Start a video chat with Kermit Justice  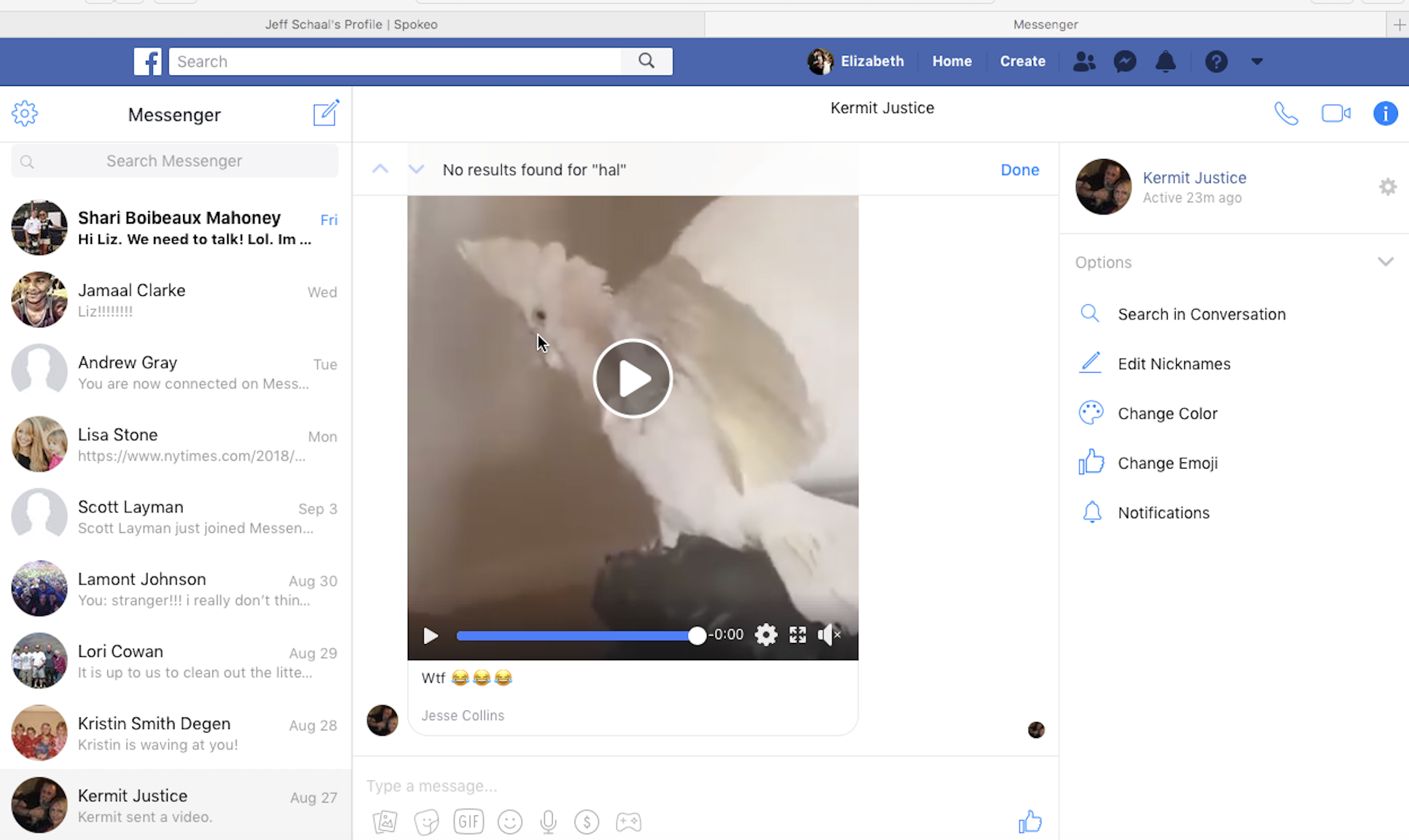[x=1335, y=114]
